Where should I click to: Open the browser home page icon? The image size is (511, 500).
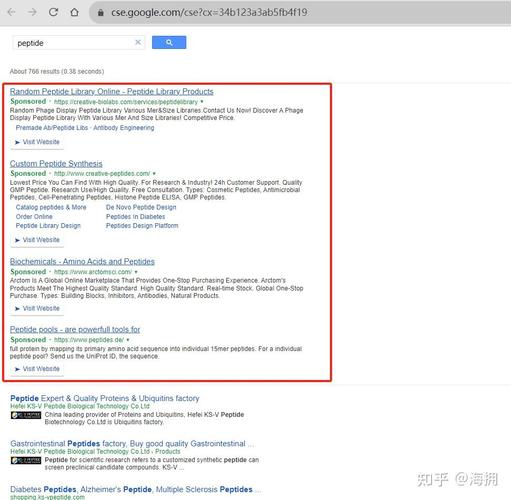coord(75,12)
